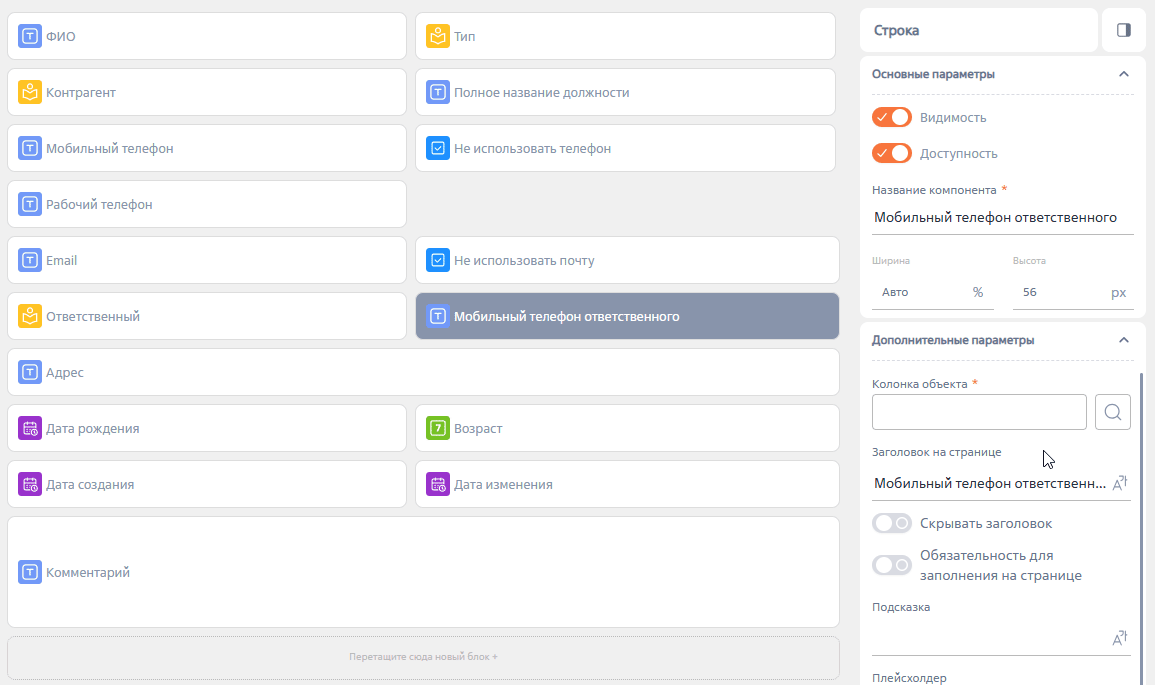Click the number icon of Возраст field
The width and height of the screenshot is (1155, 685).
point(438,428)
